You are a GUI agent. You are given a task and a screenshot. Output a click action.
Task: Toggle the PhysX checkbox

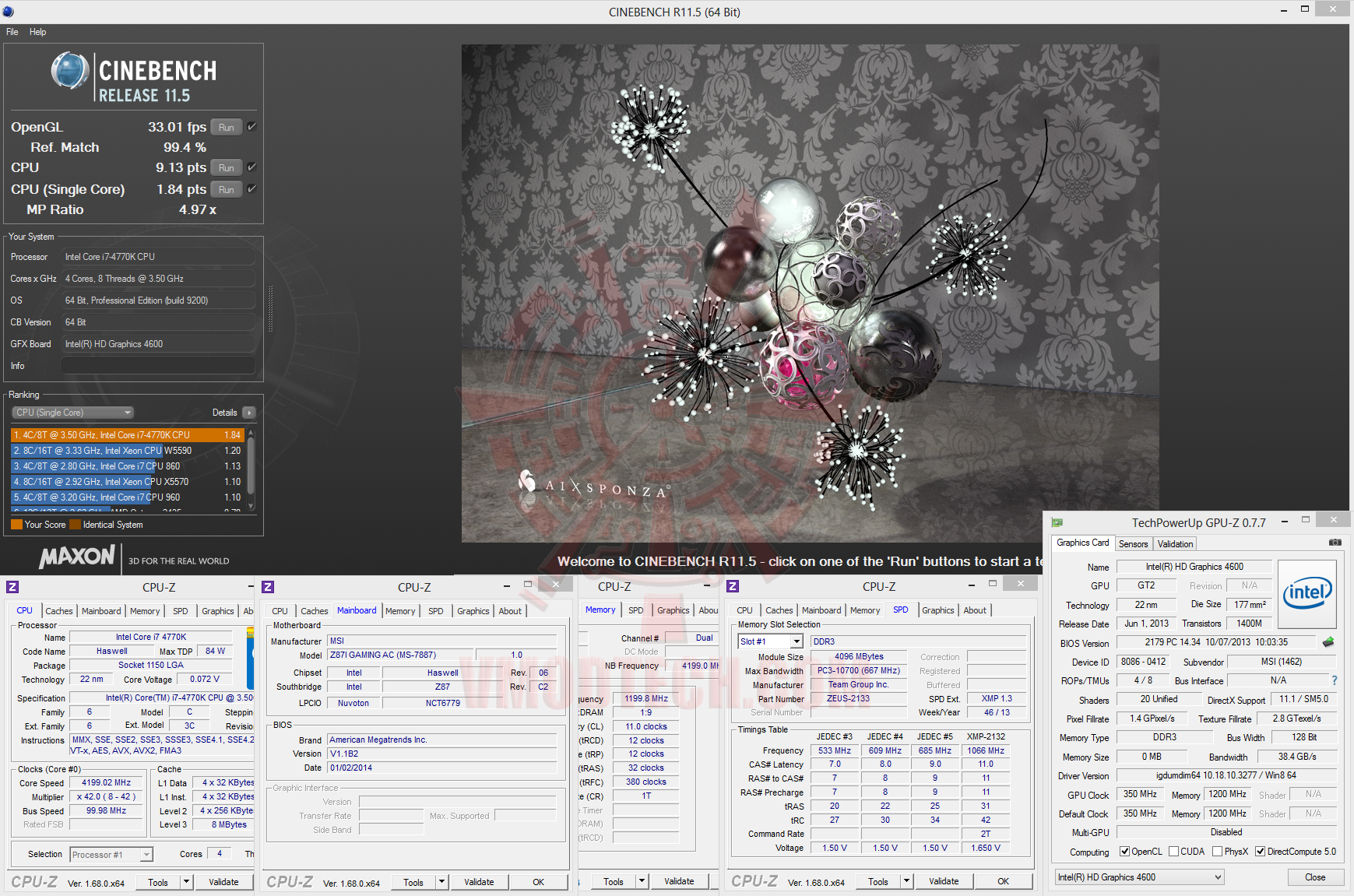pos(1218,852)
